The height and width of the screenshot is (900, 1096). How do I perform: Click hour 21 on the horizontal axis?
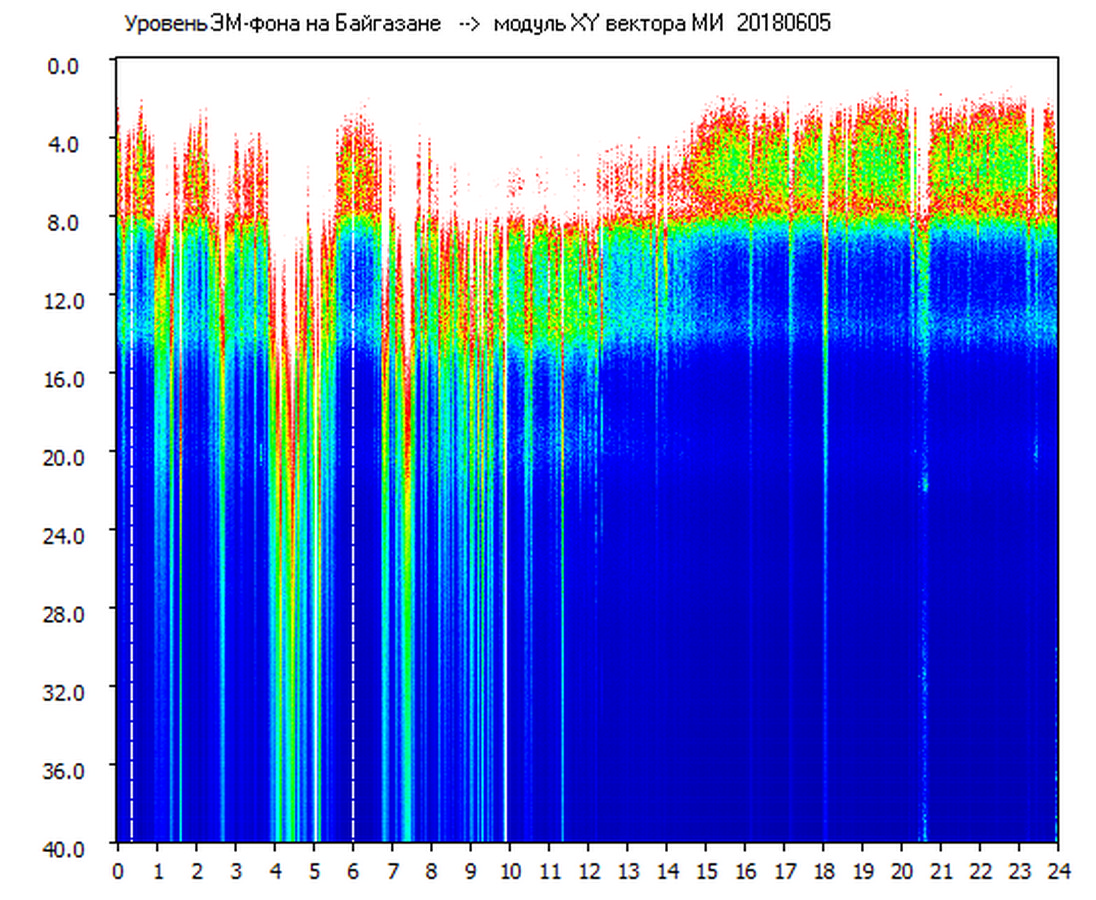click(x=941, y=871)
